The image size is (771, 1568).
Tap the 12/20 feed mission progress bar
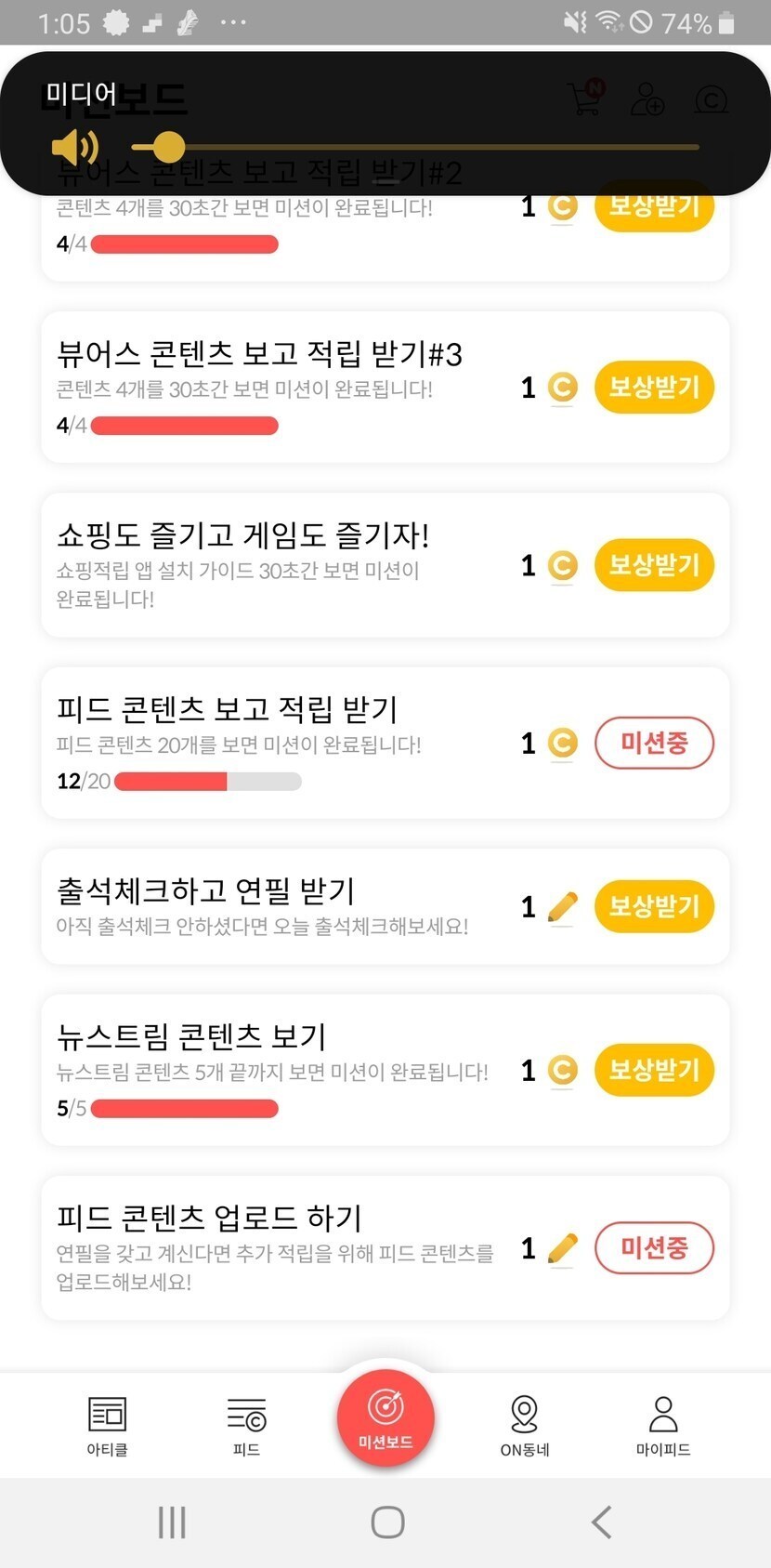pyautogui.click(x=207, y=782)
